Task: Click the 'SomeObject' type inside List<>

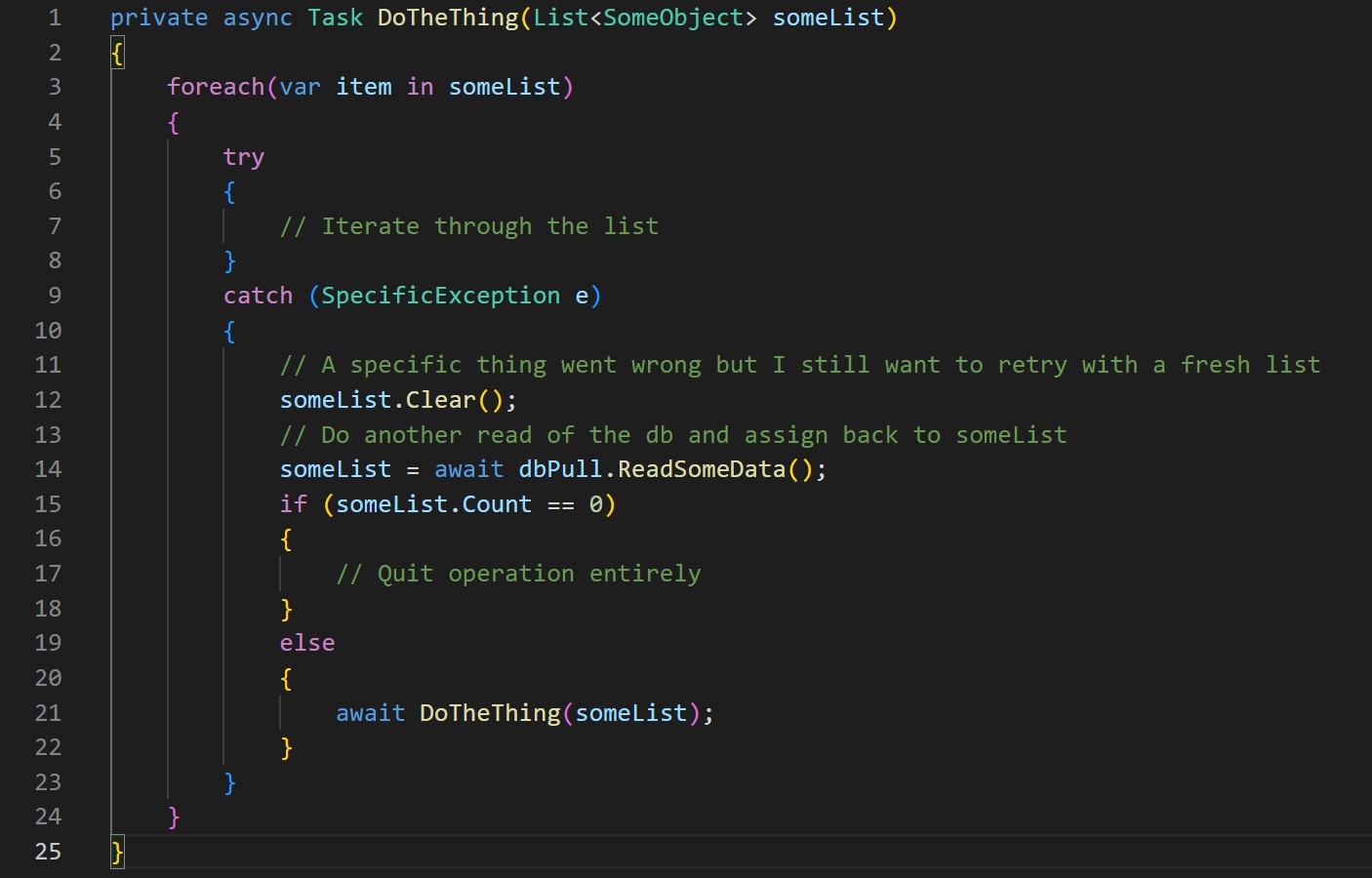Action: 673,18
